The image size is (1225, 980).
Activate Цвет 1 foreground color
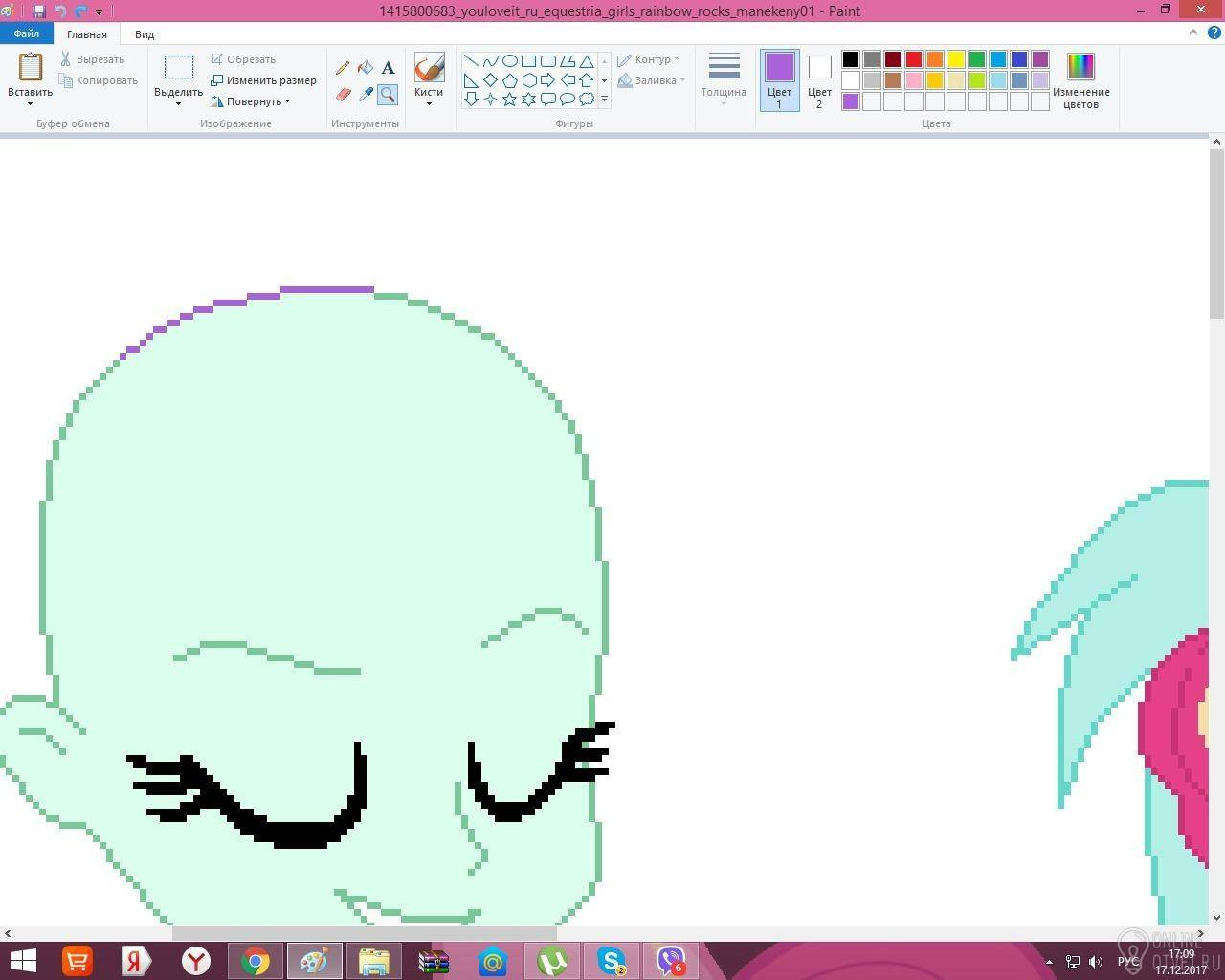(779, 80)
